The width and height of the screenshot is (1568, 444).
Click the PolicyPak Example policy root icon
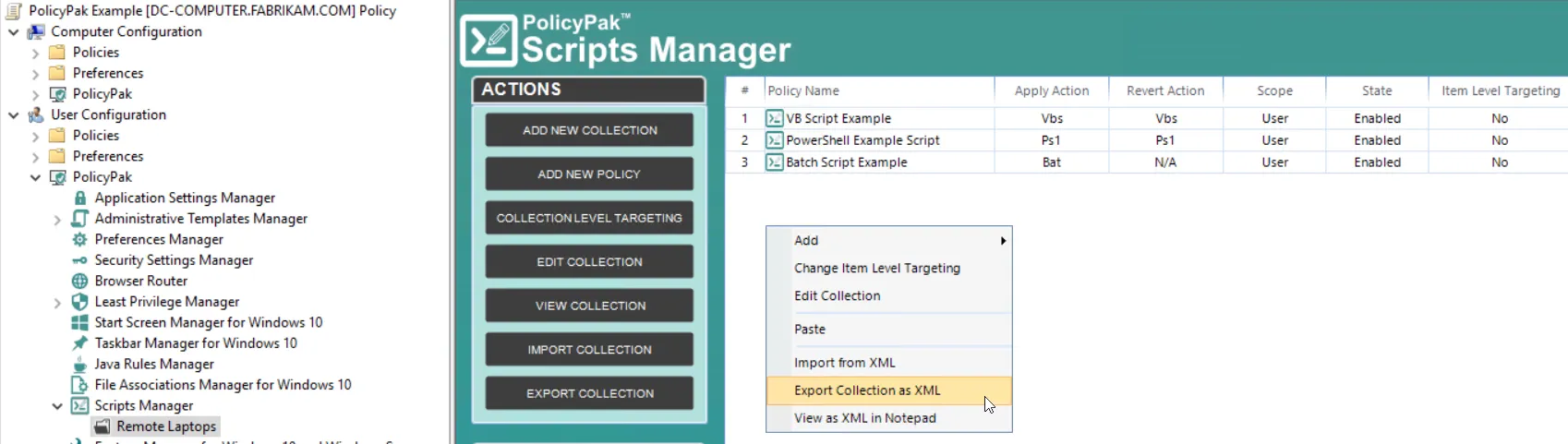pos(14,11)
